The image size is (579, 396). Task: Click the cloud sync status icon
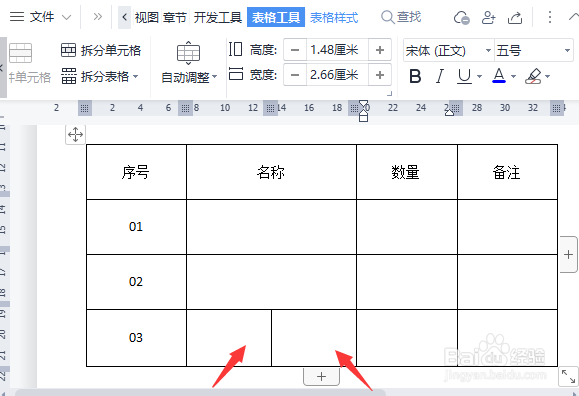(x=462, y=17)
